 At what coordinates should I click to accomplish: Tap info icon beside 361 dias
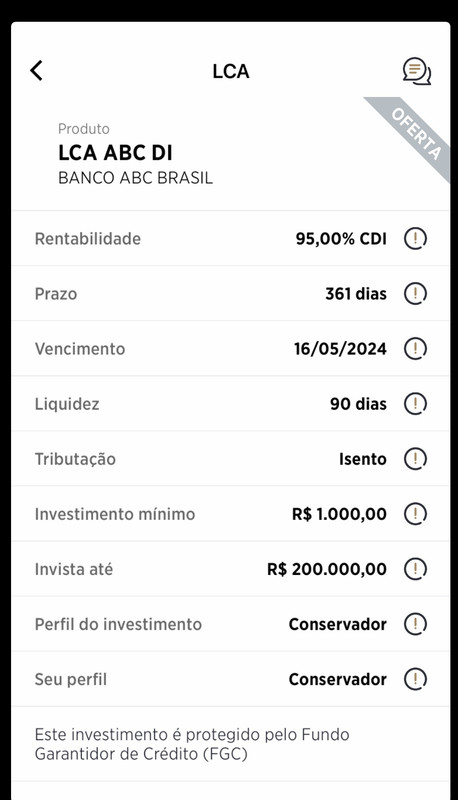pos(415,293)
